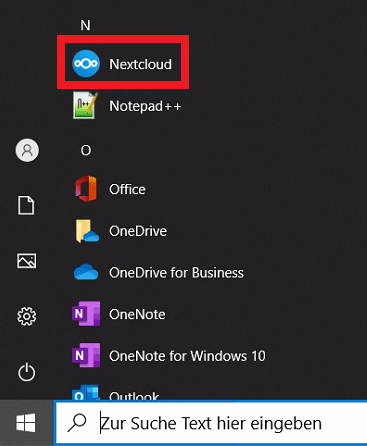Select the OneNote label text
The image size is (367, 446).
[137, 314]
